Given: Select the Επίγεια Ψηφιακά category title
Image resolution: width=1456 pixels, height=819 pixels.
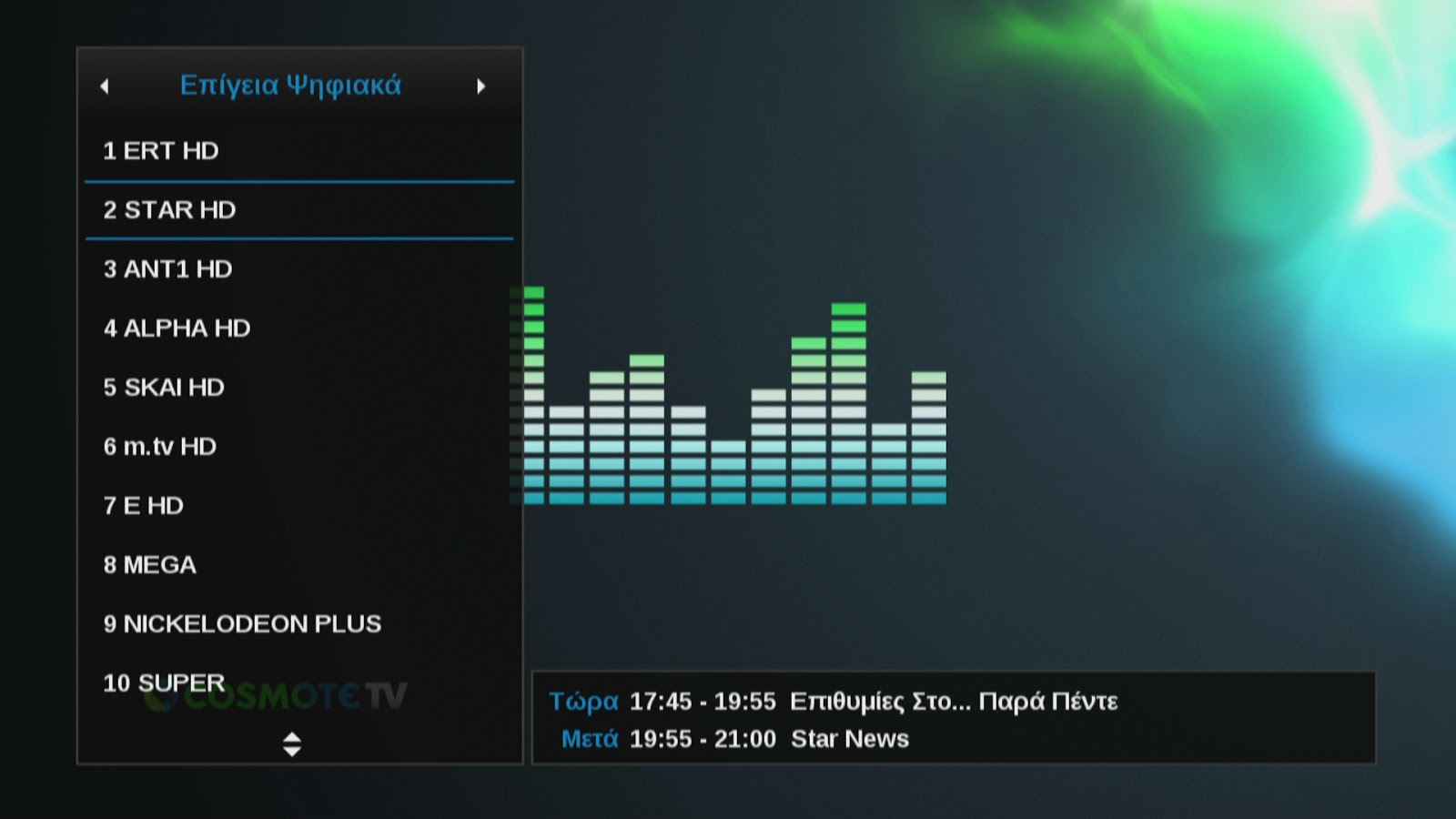Looking at the screenshot, I should 290,85.
